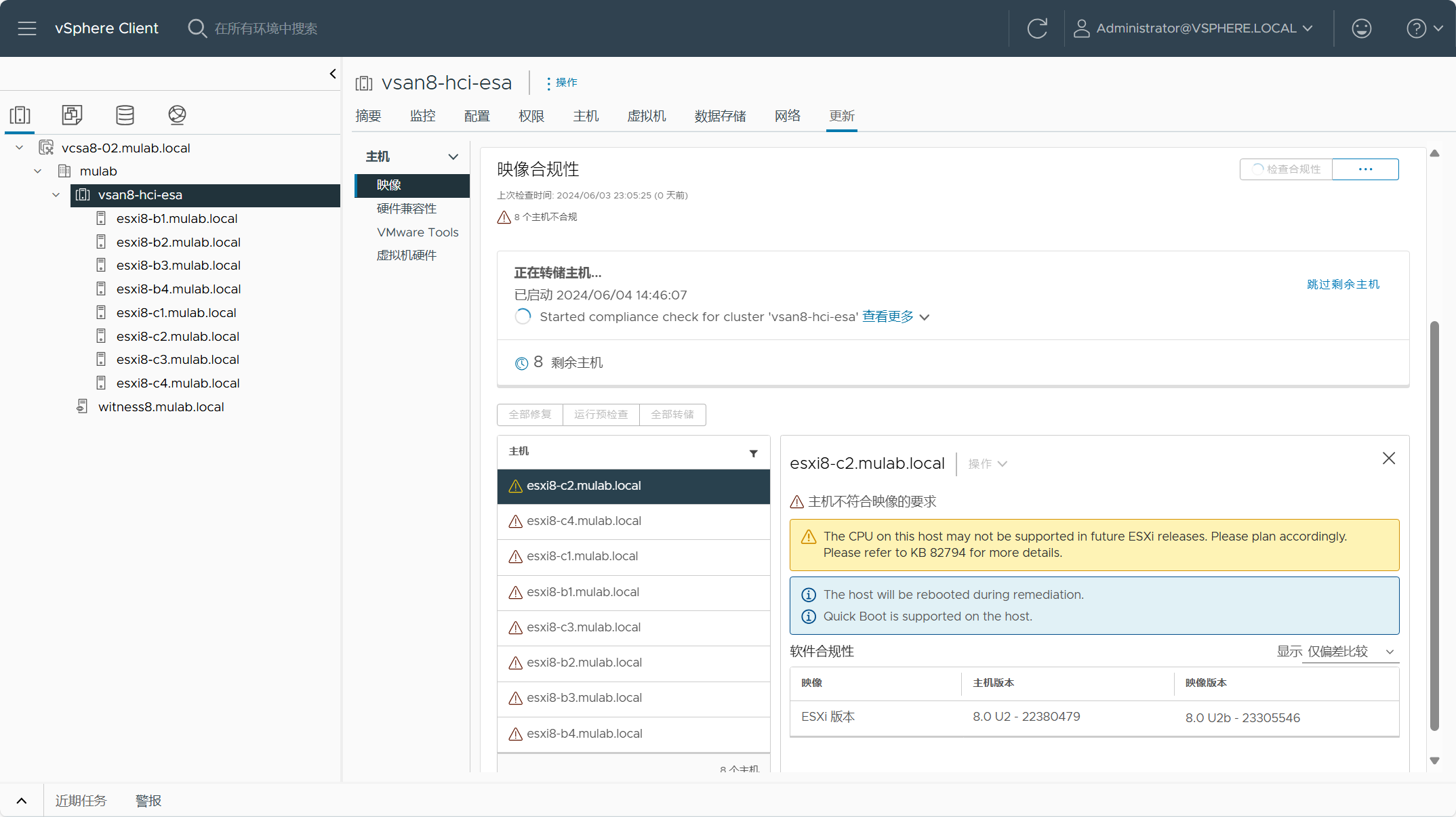
Task: Open the 操作 dropdown for esxi8-c2.mulab.local
Action: point(988,464)
